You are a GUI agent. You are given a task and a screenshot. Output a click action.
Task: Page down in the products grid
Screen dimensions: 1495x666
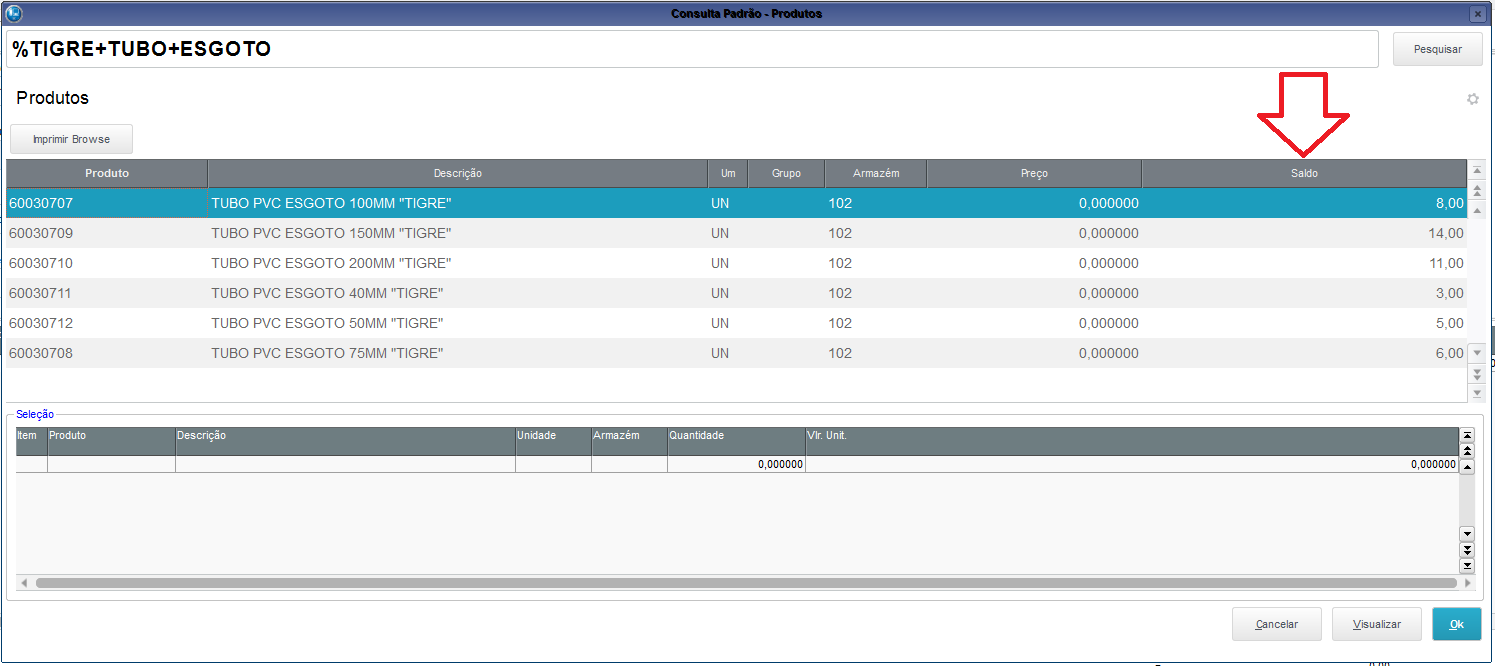pos(1476,373)
